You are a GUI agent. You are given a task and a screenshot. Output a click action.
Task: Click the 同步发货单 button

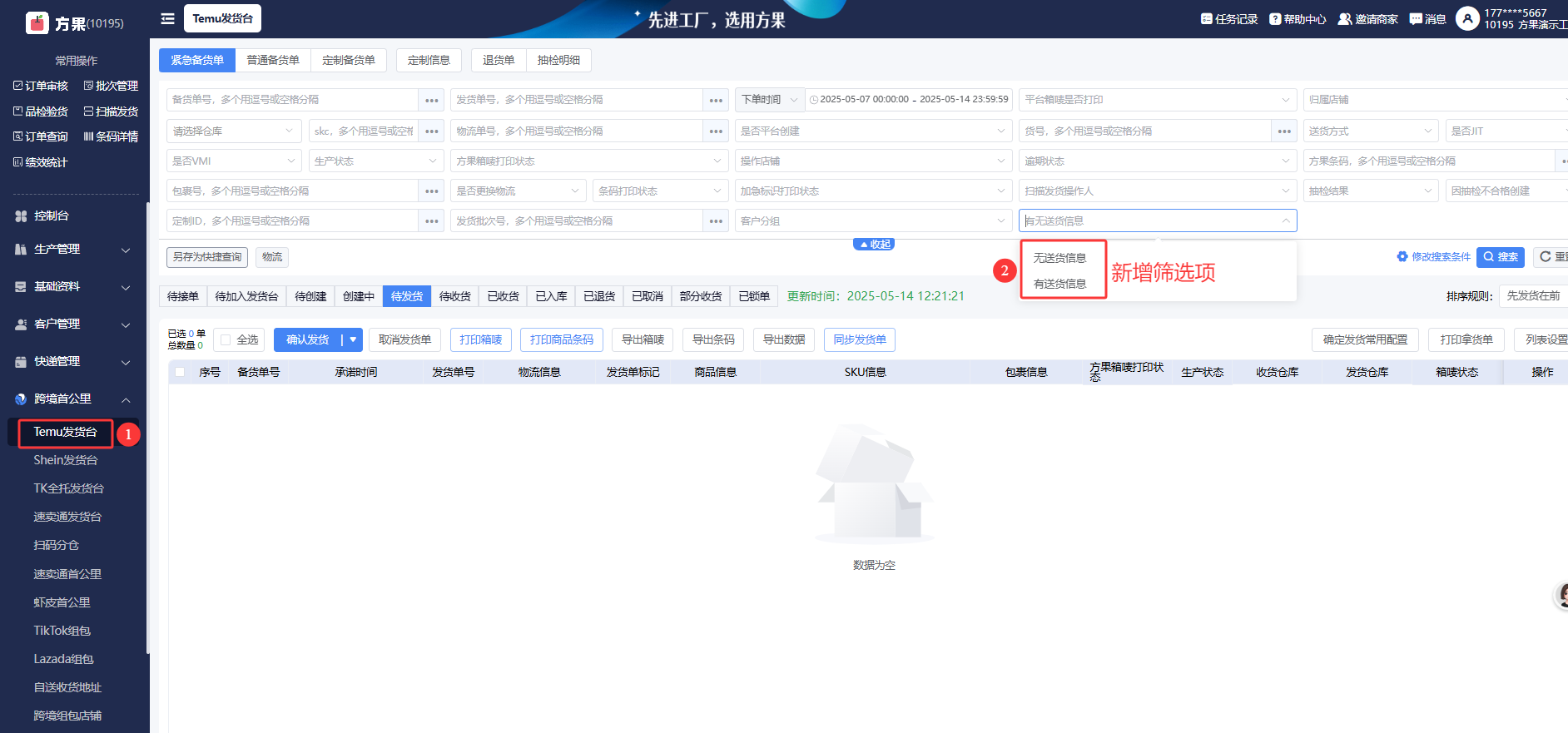coord(860,339)
